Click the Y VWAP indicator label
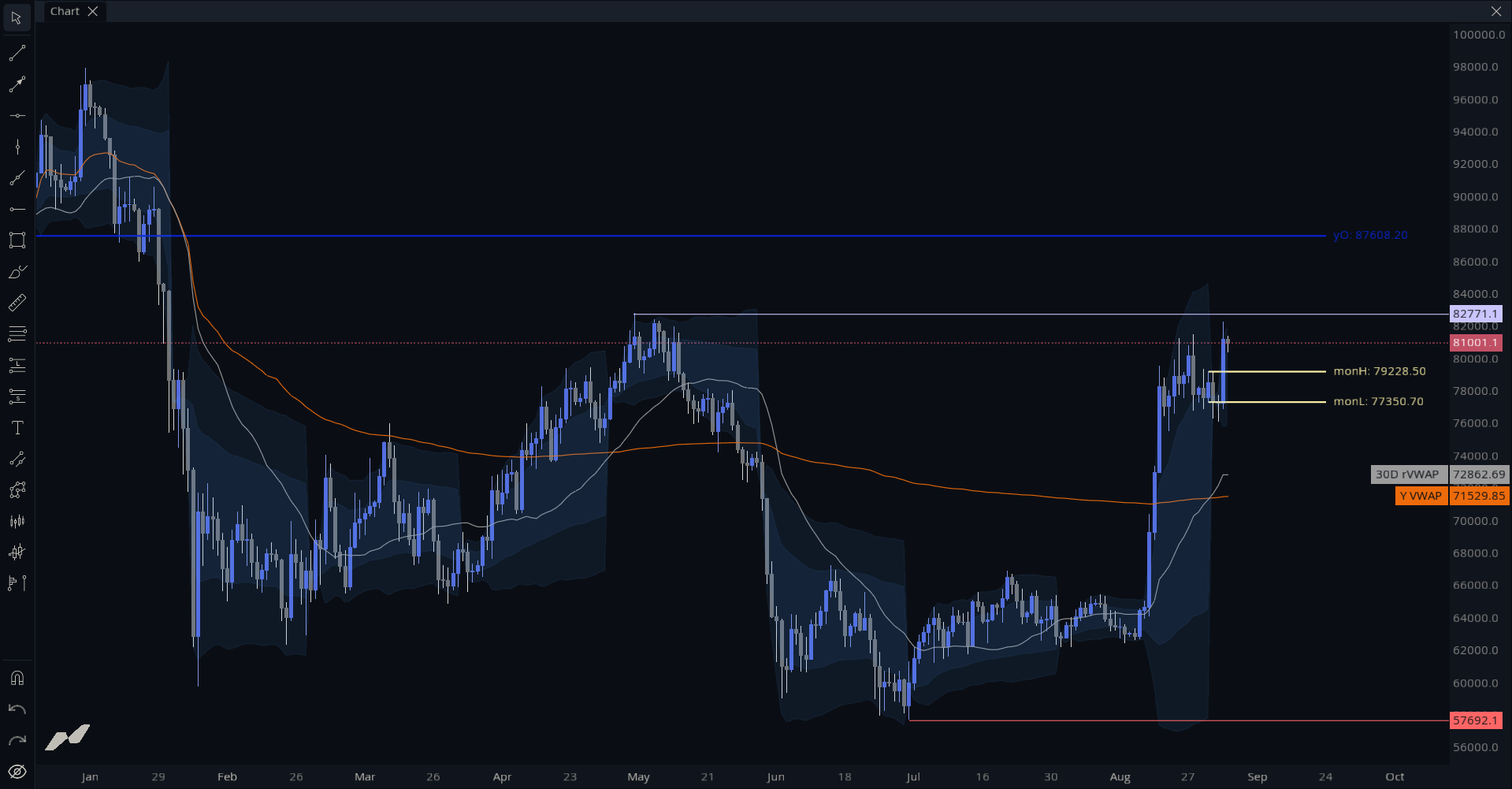 tap(1421, 496)
